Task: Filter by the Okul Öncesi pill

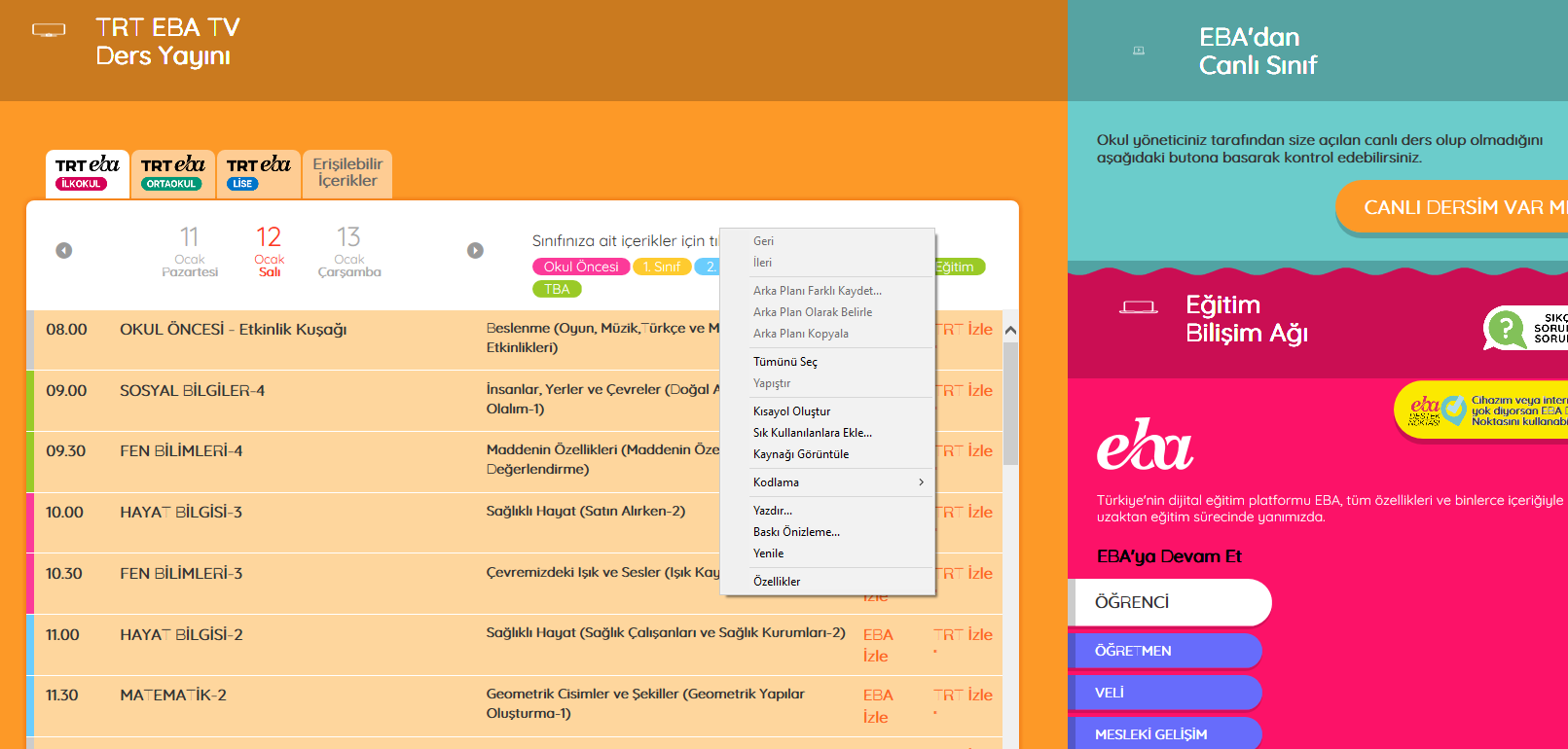Action: (x=581, y=267)
